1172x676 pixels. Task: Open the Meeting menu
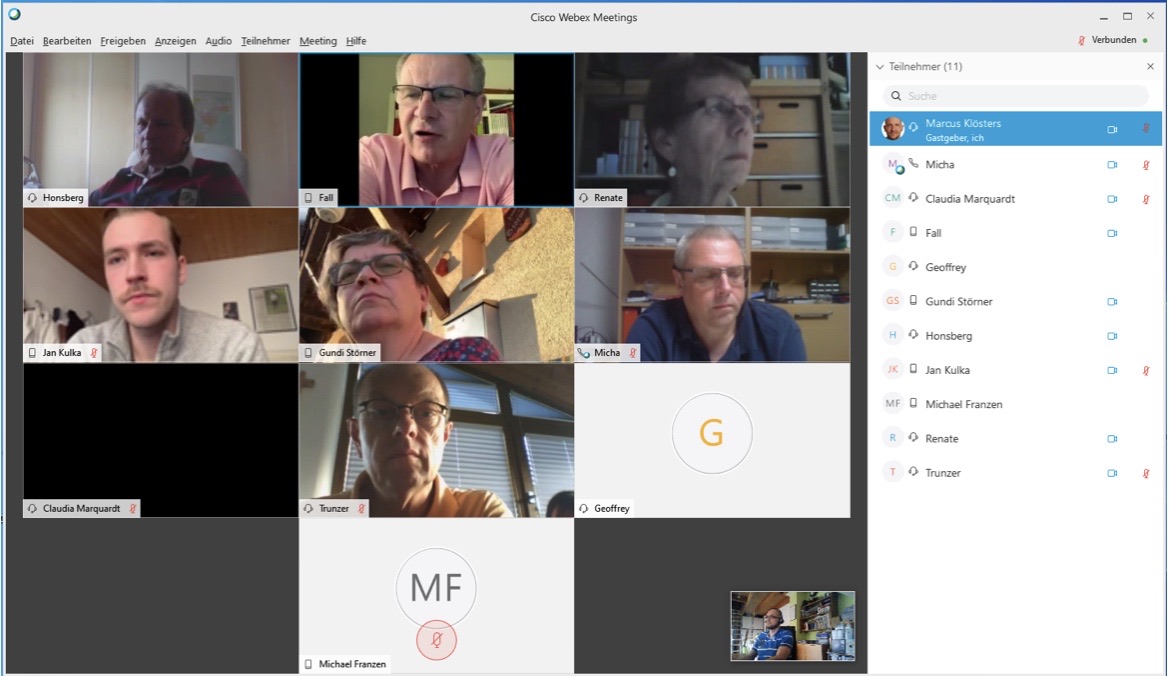[318, 41]
